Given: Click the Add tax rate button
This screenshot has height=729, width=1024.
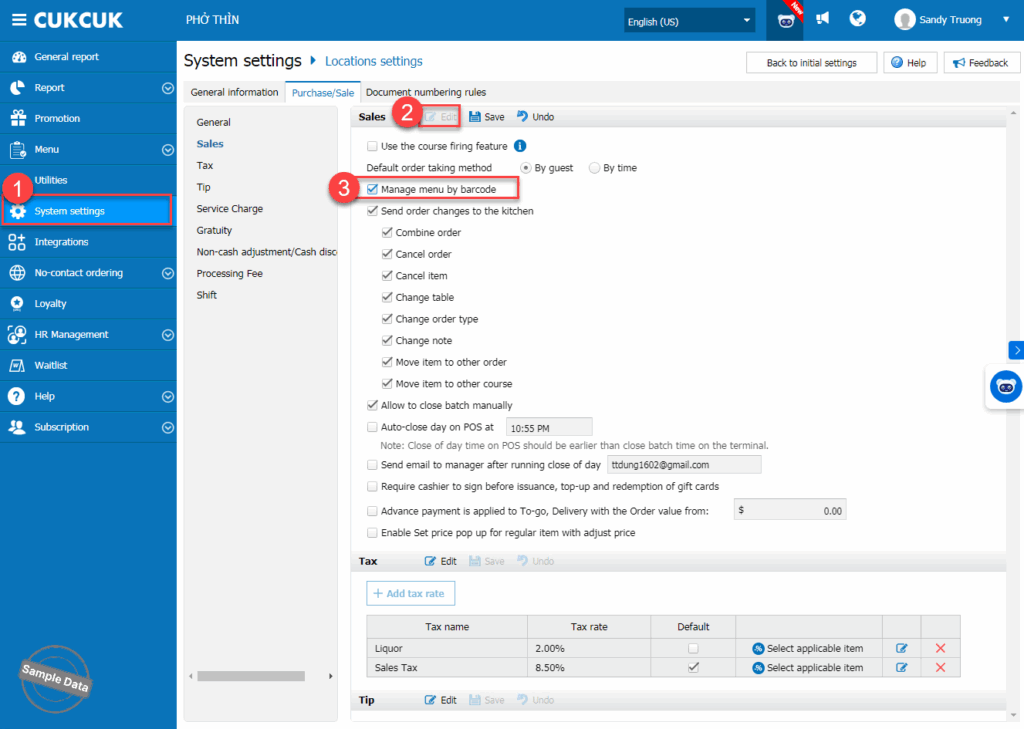Looking at the screenshot, I should (410, 593).
